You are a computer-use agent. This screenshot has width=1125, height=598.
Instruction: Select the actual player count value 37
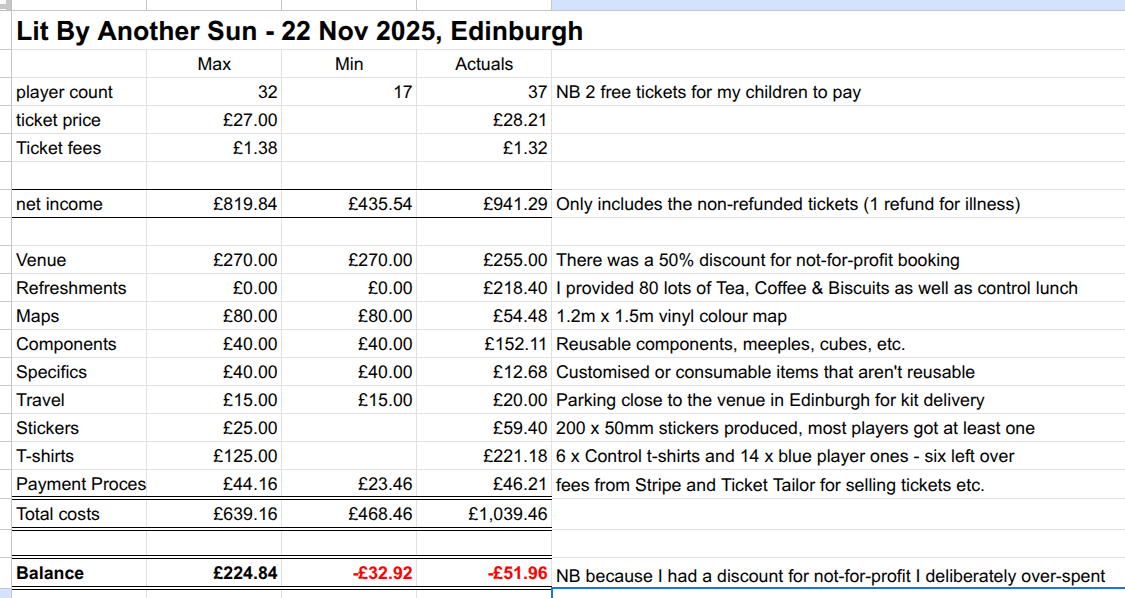tap(536, 92)
